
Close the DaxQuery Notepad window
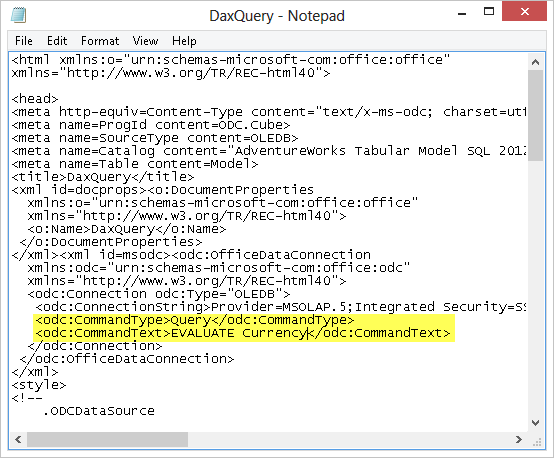tap(524, 12)
